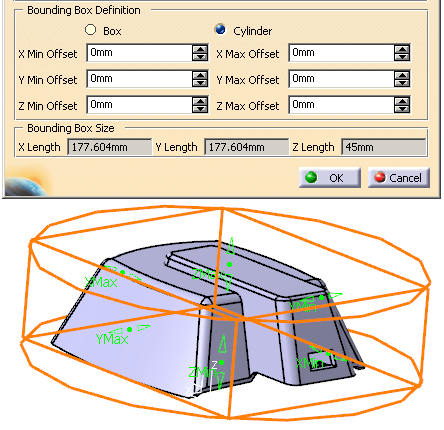This screenshot has width=444, height=430.
Task: Select the green ZMax manipulator arrow
Action: (x=231, y=247)
